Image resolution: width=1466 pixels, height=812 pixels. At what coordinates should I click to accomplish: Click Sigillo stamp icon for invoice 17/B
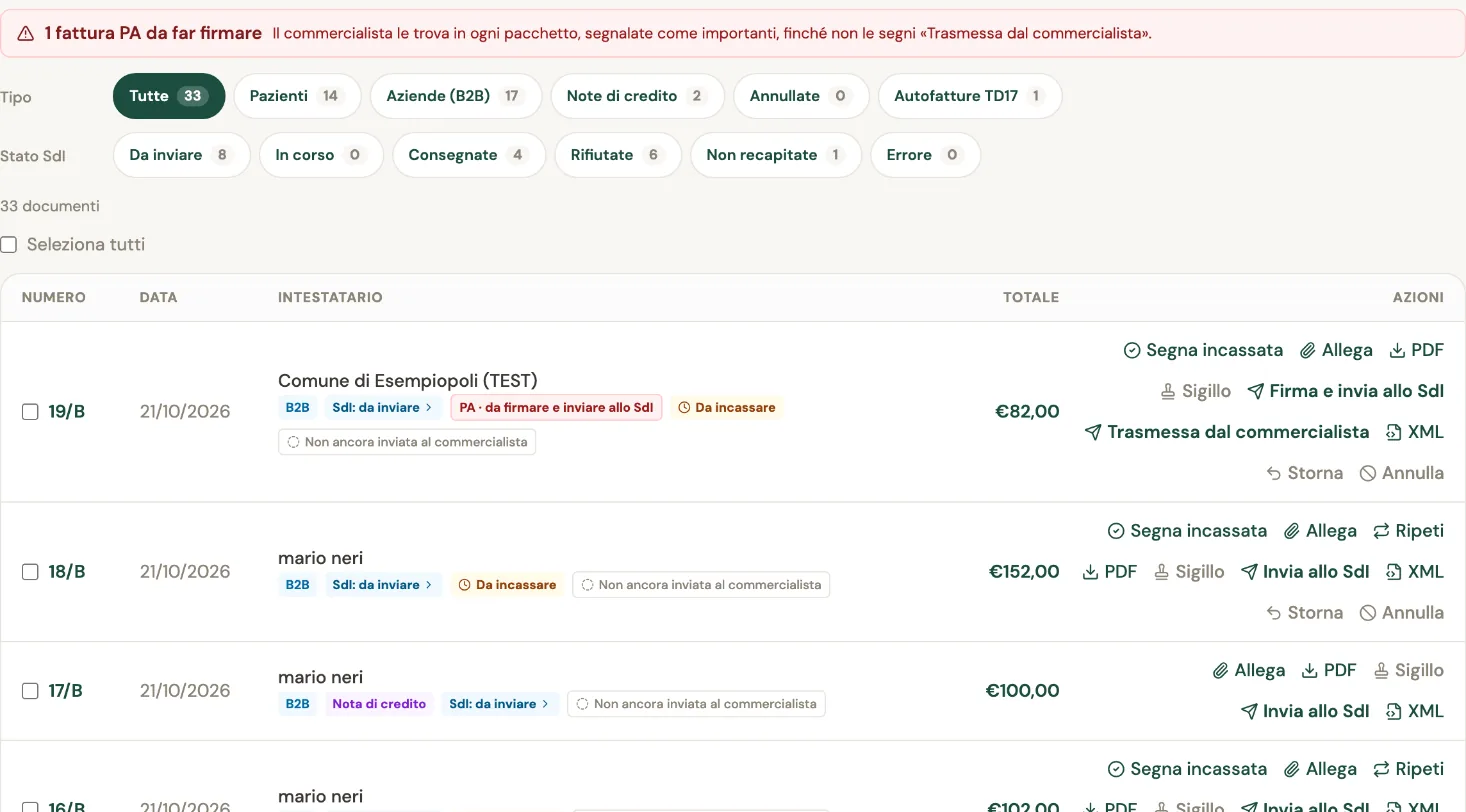[1381, 670]
